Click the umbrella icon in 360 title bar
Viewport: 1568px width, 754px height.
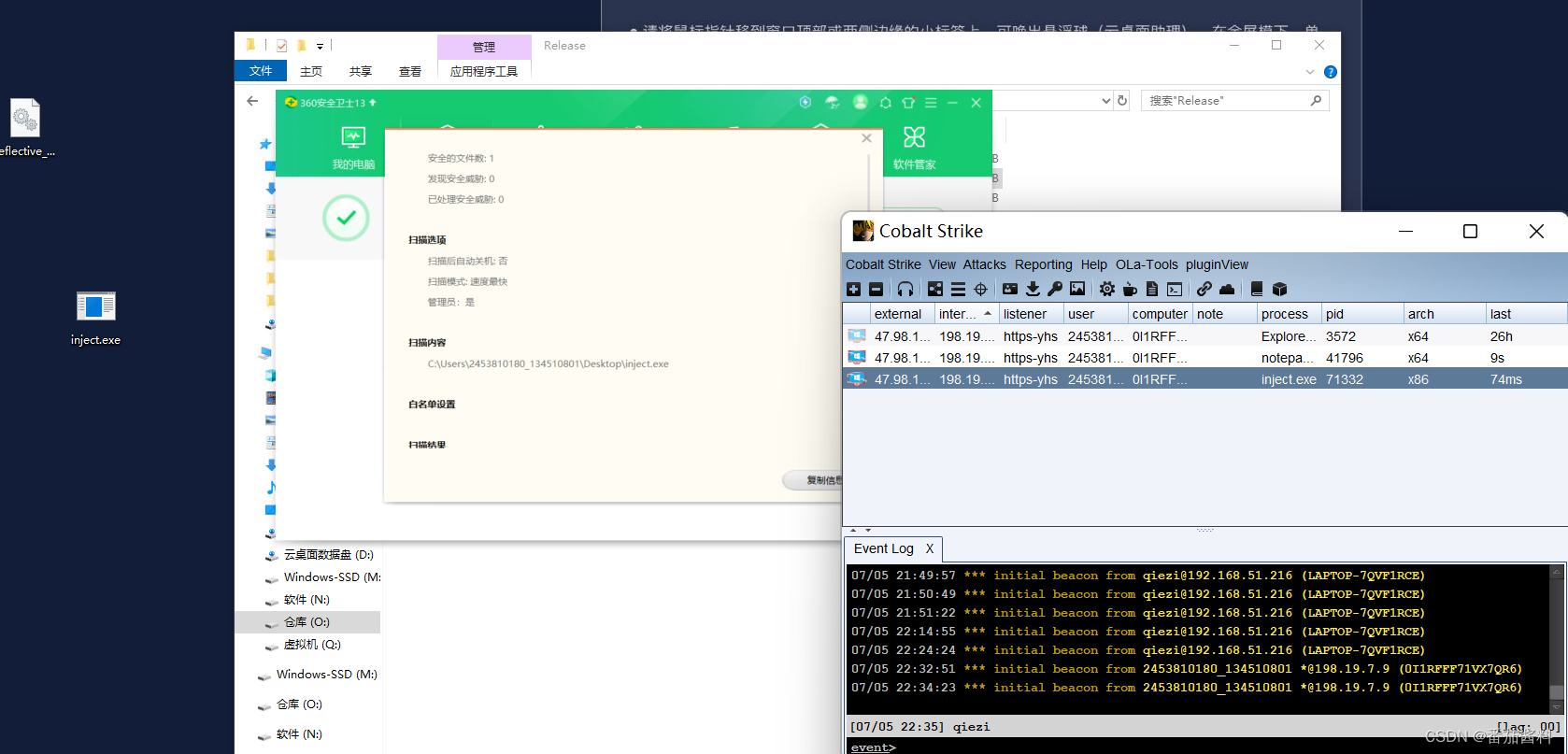832,102
